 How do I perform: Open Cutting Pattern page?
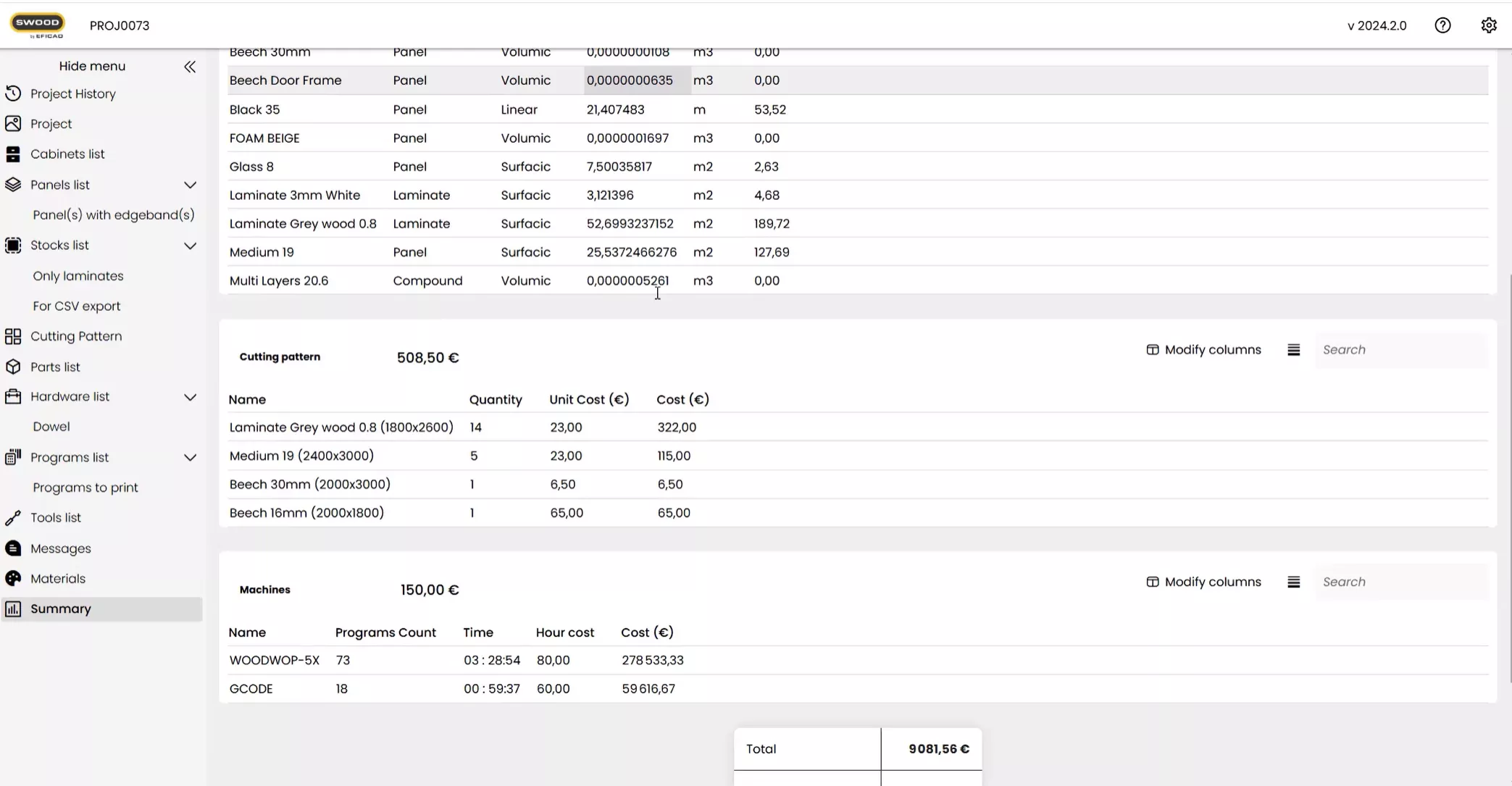(76, 336)
